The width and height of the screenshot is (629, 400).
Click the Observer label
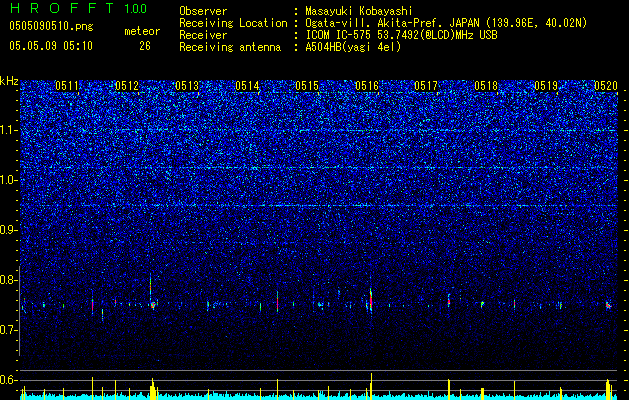pos(203,11)
